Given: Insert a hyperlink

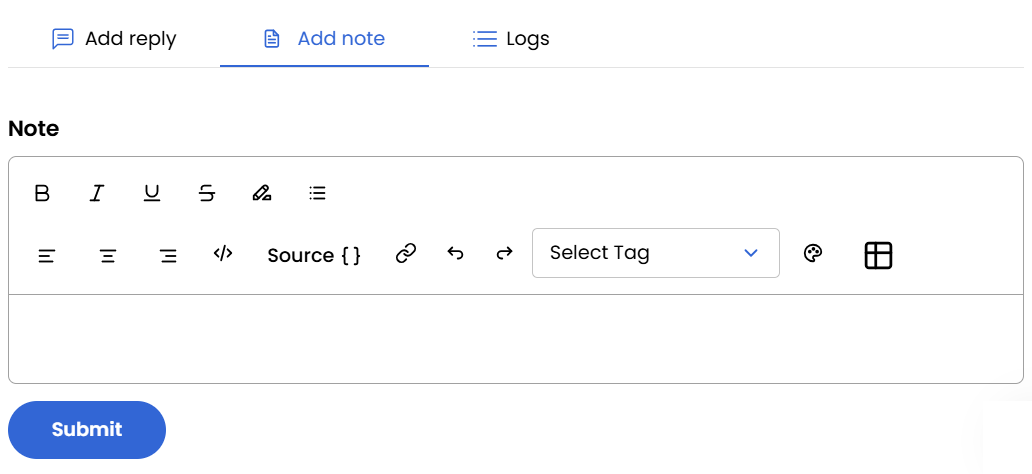Looking at the screenshot, I should coord(406,254).
